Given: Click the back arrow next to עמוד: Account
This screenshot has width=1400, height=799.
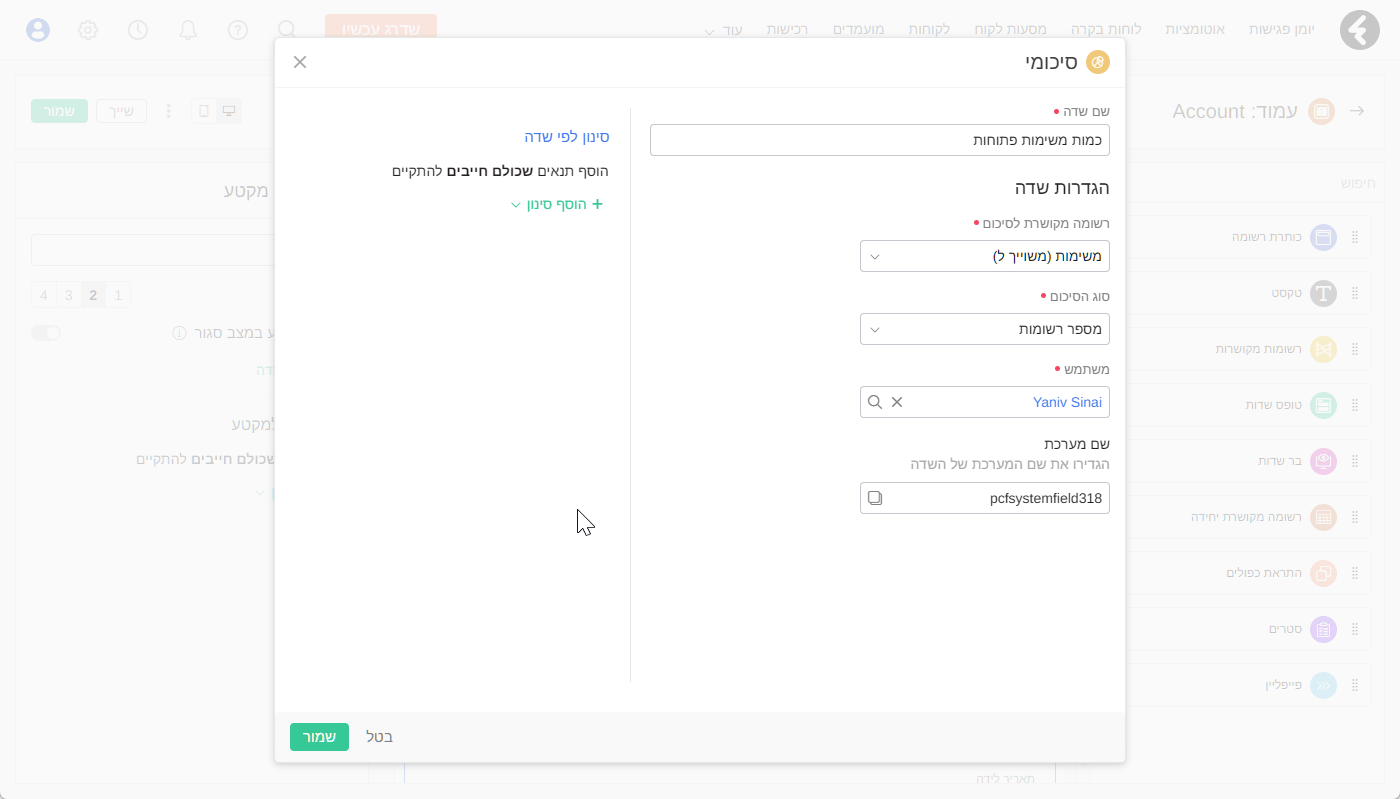Looking at the screenshot, I should click(1357, 111).
